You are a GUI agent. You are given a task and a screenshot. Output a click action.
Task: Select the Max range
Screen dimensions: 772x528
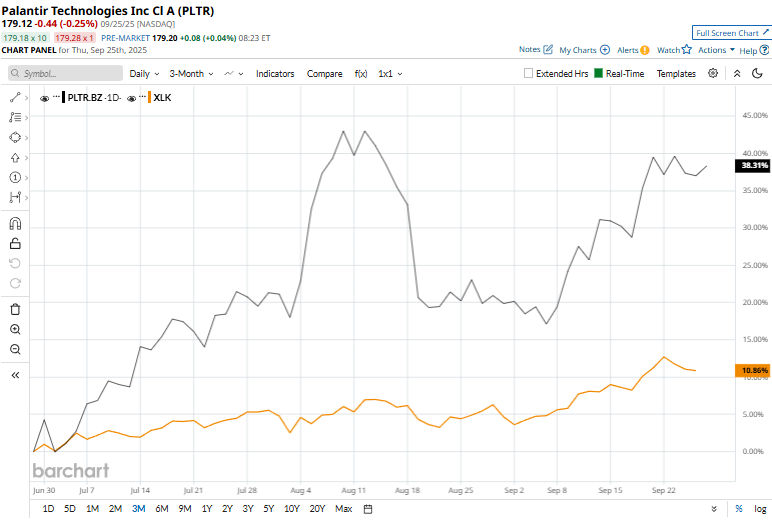pyautogui.click(x=344, y=509)
